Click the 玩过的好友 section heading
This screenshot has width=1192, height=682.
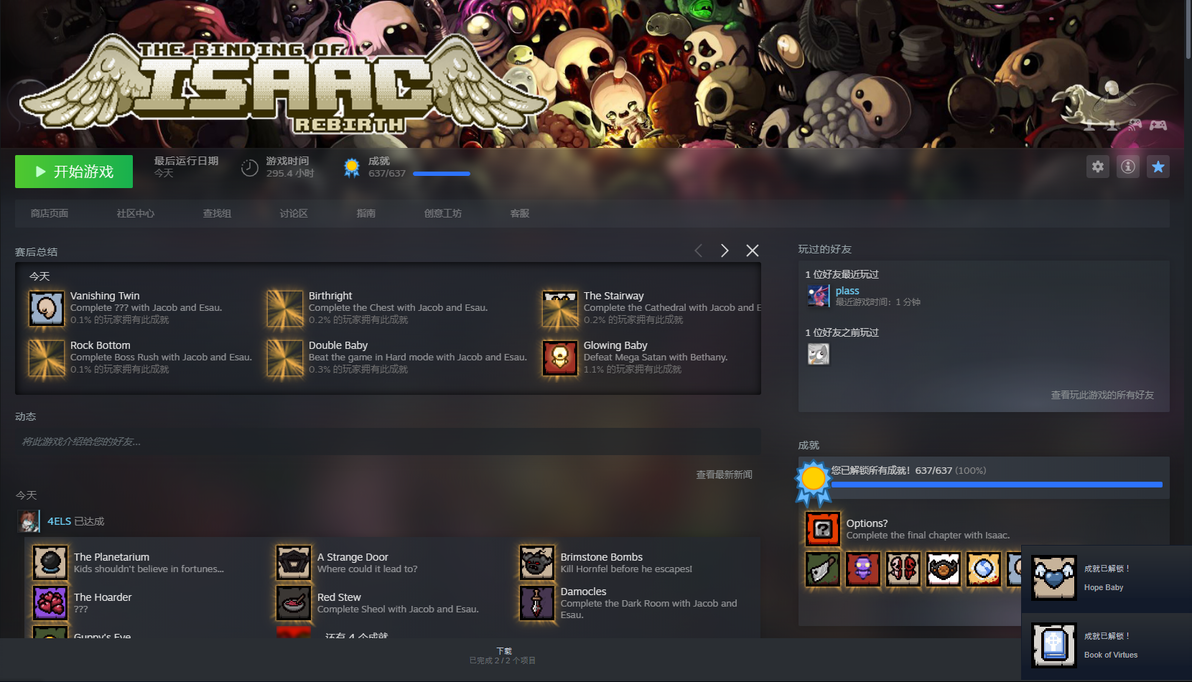[x=825, y=249]
